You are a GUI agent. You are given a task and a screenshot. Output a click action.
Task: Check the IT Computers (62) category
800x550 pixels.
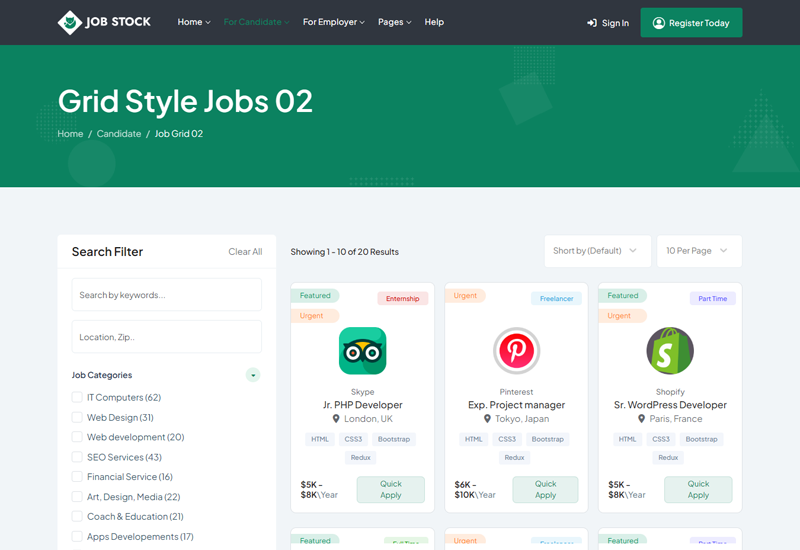pyautogui.click(x=77, y=397)
